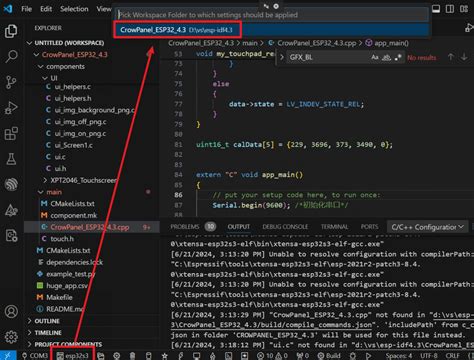Open the Extensions view icon
This screenshot has width=474, height=360.
tap(11, 134)
